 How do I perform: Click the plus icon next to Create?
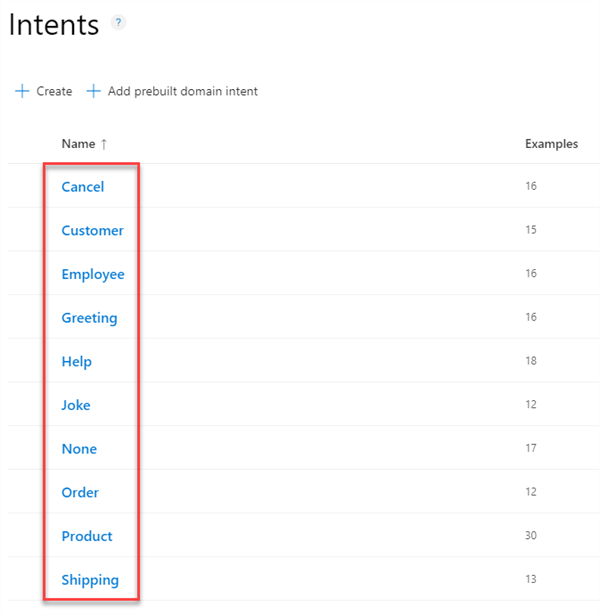[x=22, y=91]
